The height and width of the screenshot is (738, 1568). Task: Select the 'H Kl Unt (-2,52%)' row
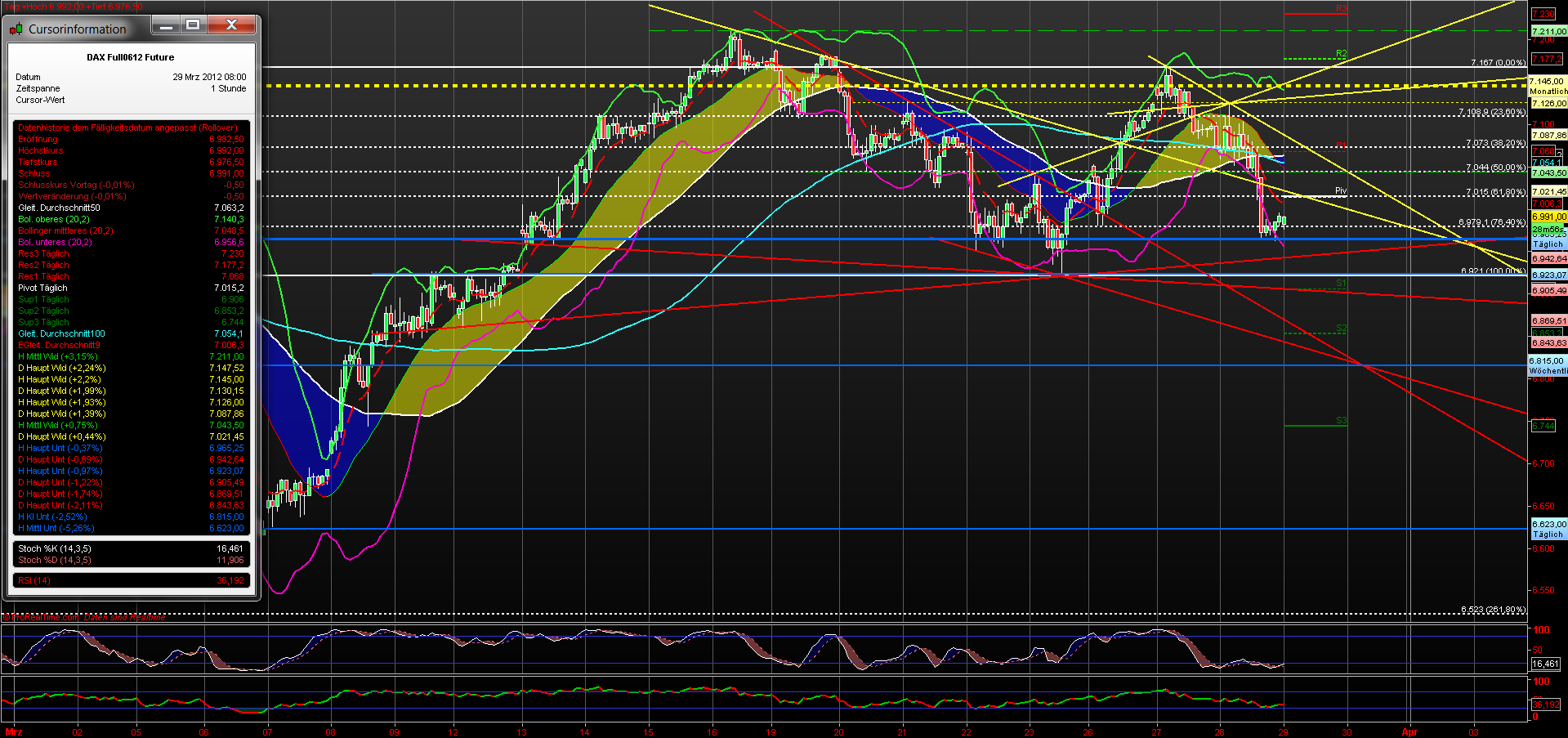tap(131, 517)
